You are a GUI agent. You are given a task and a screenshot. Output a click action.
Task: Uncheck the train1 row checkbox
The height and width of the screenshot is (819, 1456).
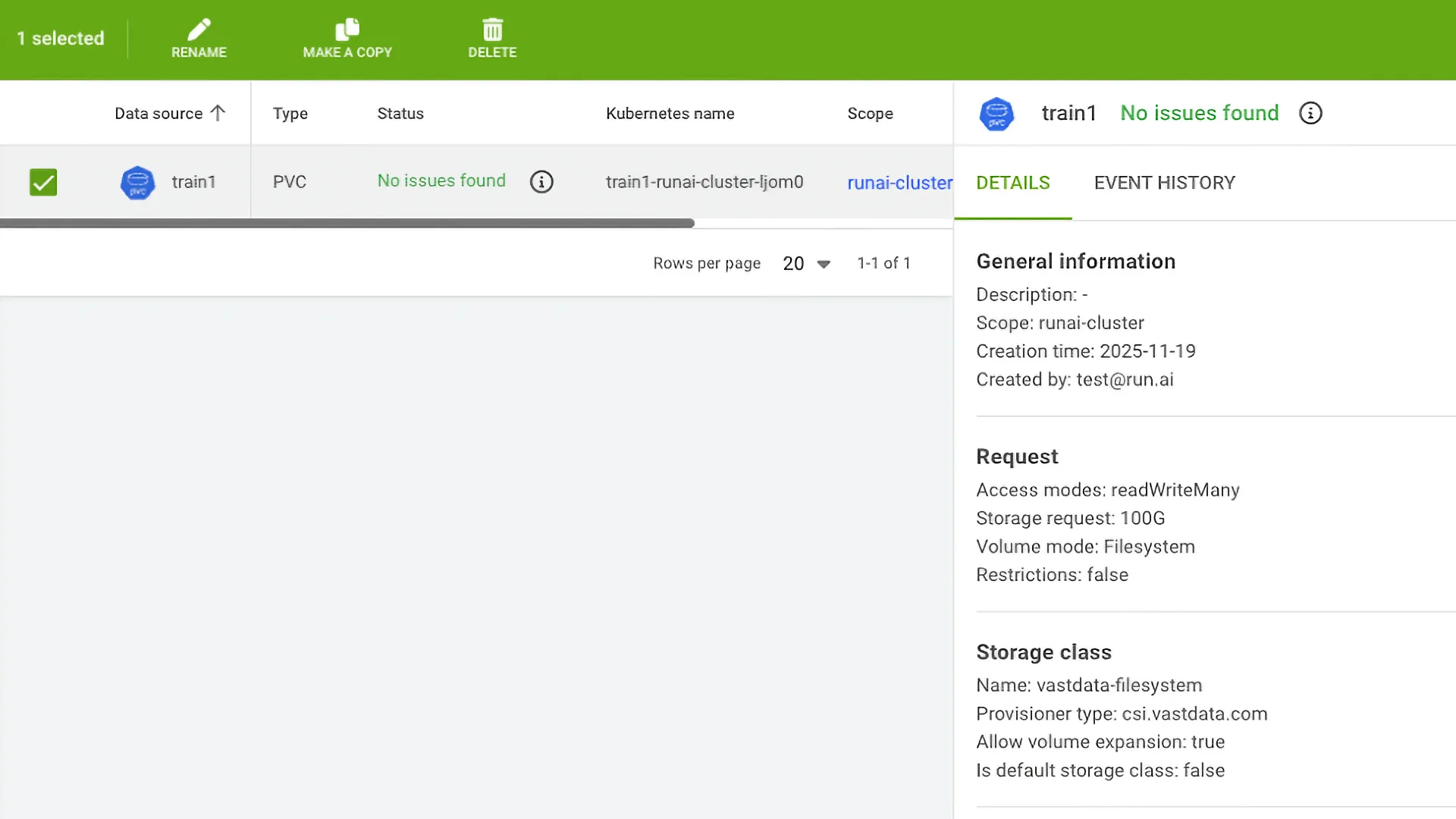click(43, 182)
